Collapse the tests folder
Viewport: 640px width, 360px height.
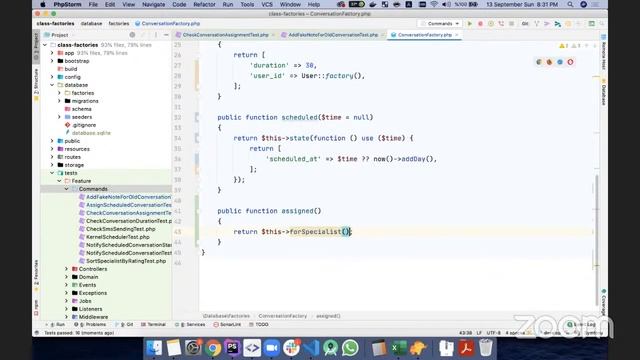(52, 173)
